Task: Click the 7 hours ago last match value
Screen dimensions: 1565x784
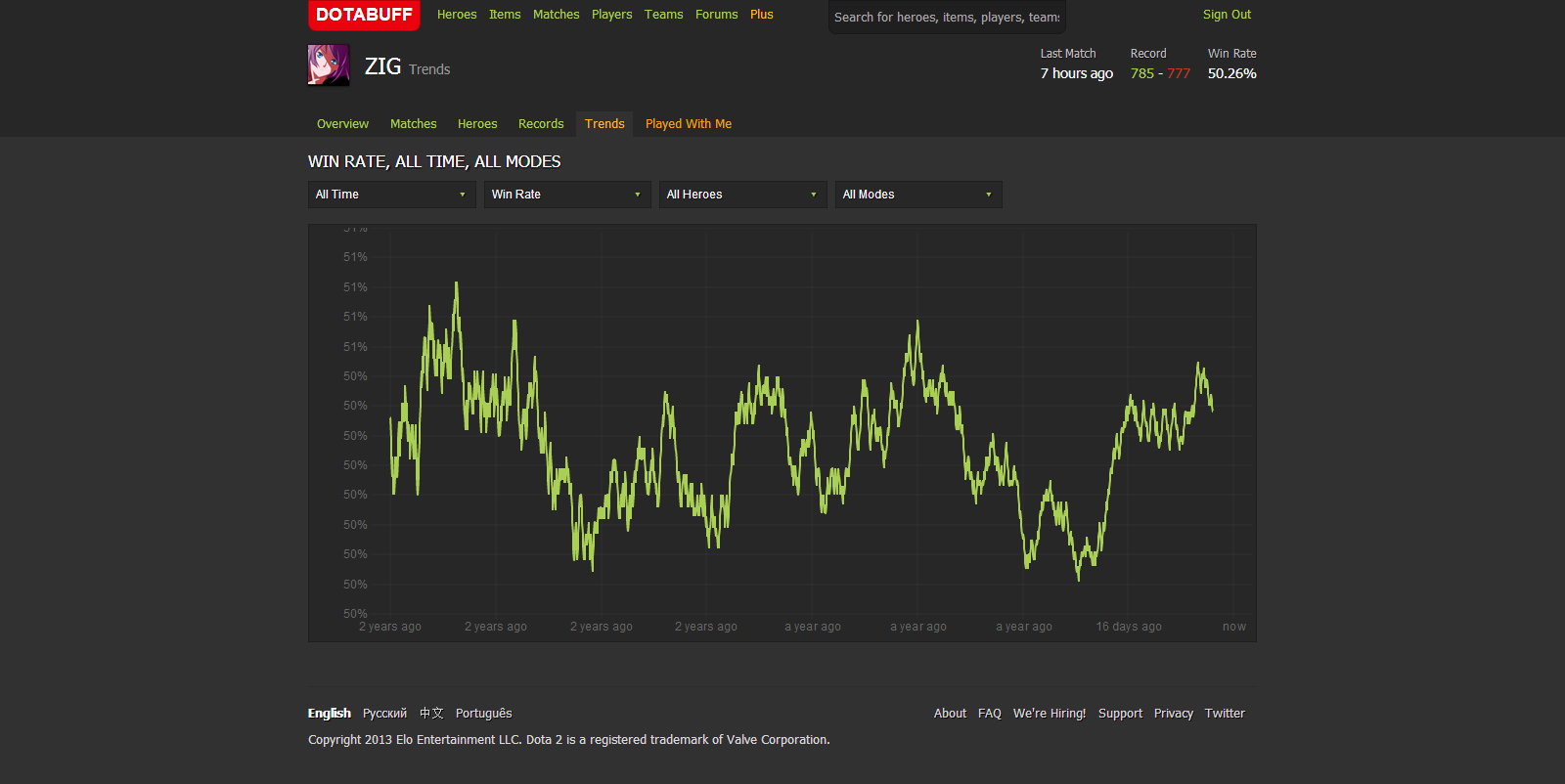Action: 1077,73
